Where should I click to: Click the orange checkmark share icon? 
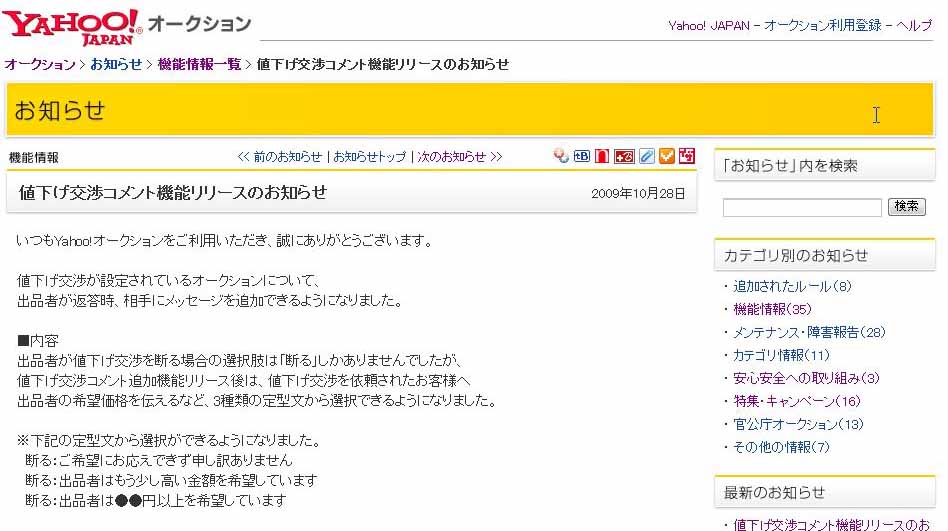tap(666, 156)
